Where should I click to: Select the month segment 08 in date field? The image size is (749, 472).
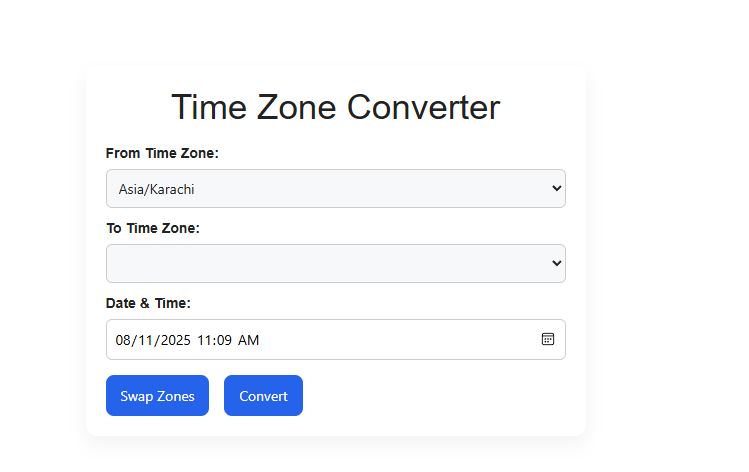[x=123, y=340]
